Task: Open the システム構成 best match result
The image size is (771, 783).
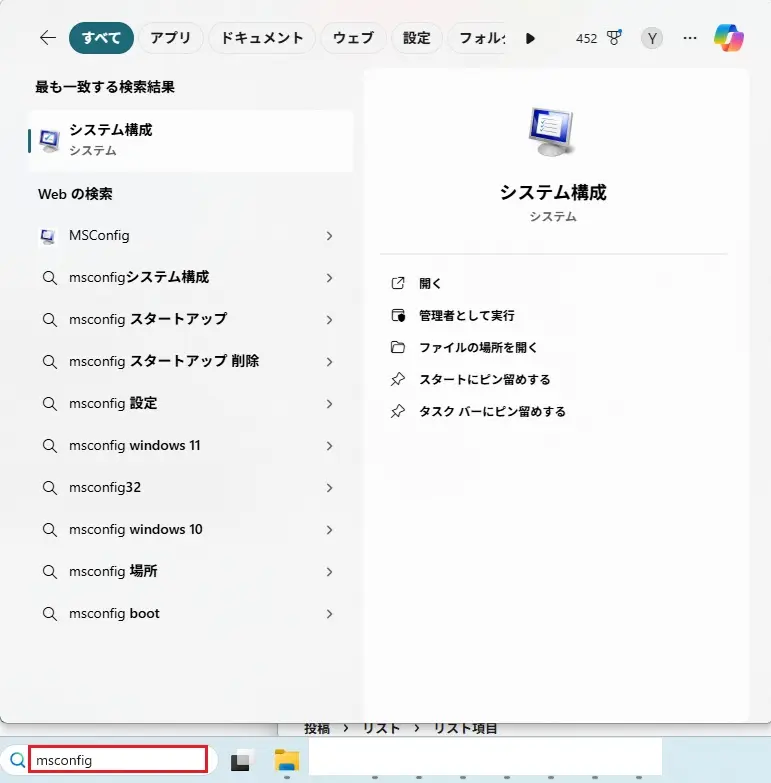Action: coord(191,141)
